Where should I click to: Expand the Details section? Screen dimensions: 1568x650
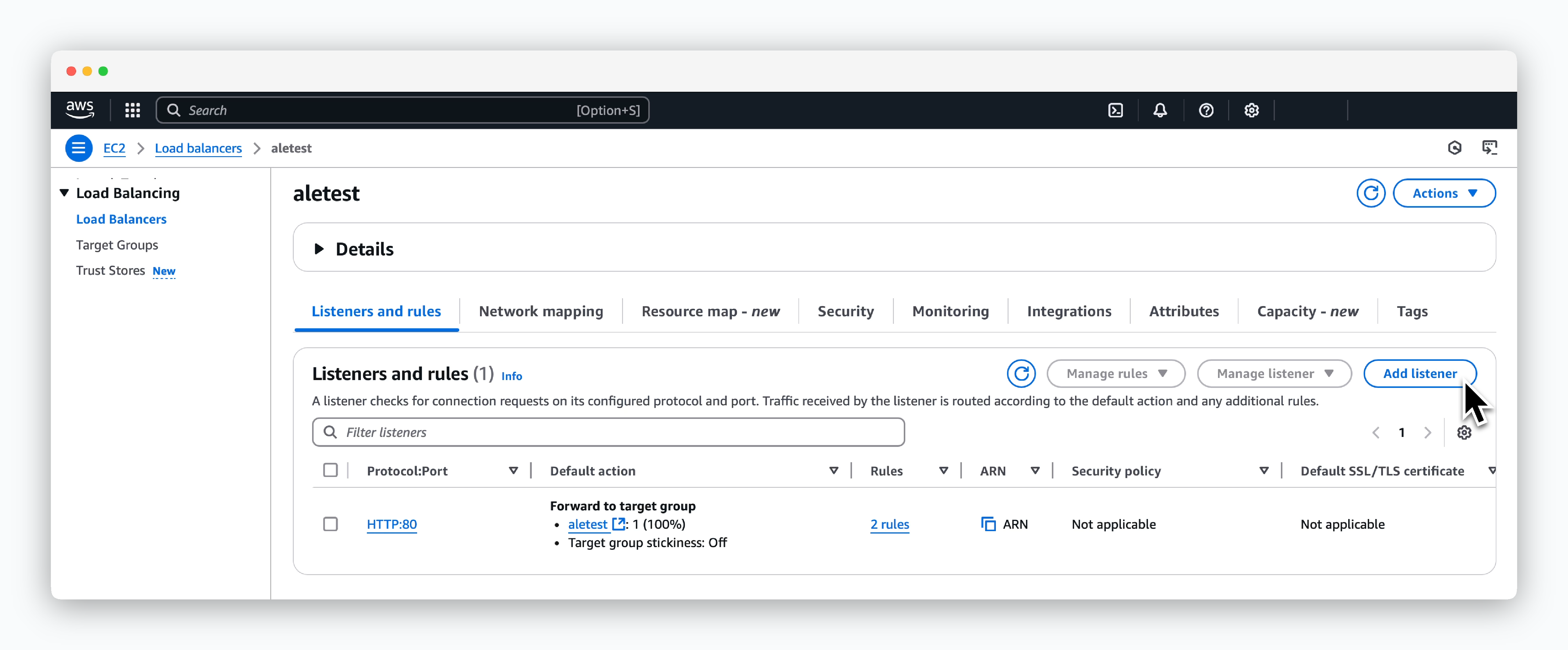click(x=318, y=249)
